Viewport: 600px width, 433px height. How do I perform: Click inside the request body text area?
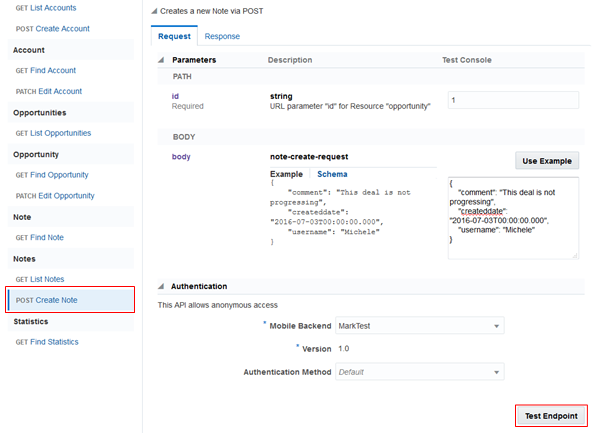click(x=513, y=218)
